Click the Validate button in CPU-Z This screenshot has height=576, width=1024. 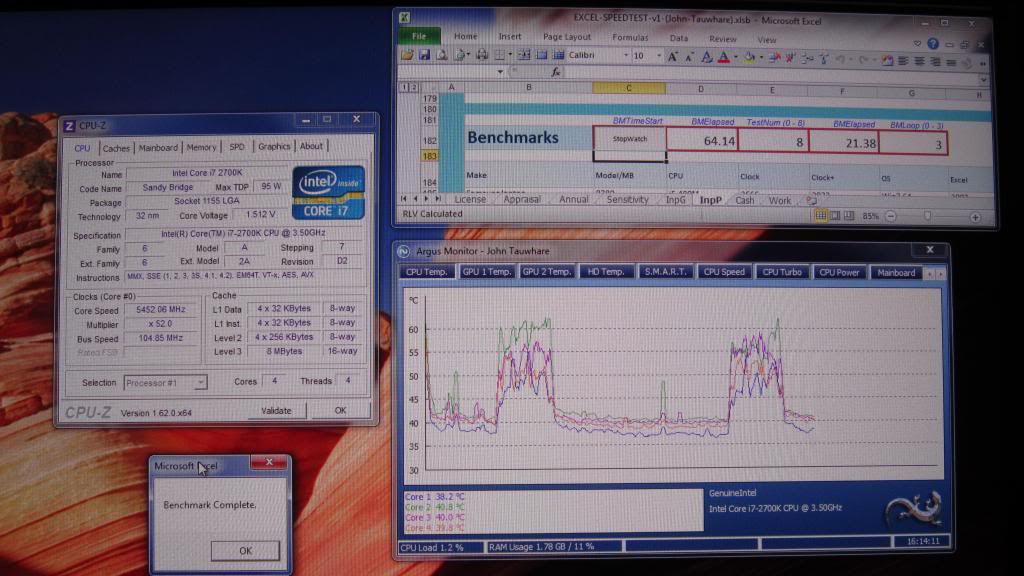pyautogui.click(x=276, y=411)
